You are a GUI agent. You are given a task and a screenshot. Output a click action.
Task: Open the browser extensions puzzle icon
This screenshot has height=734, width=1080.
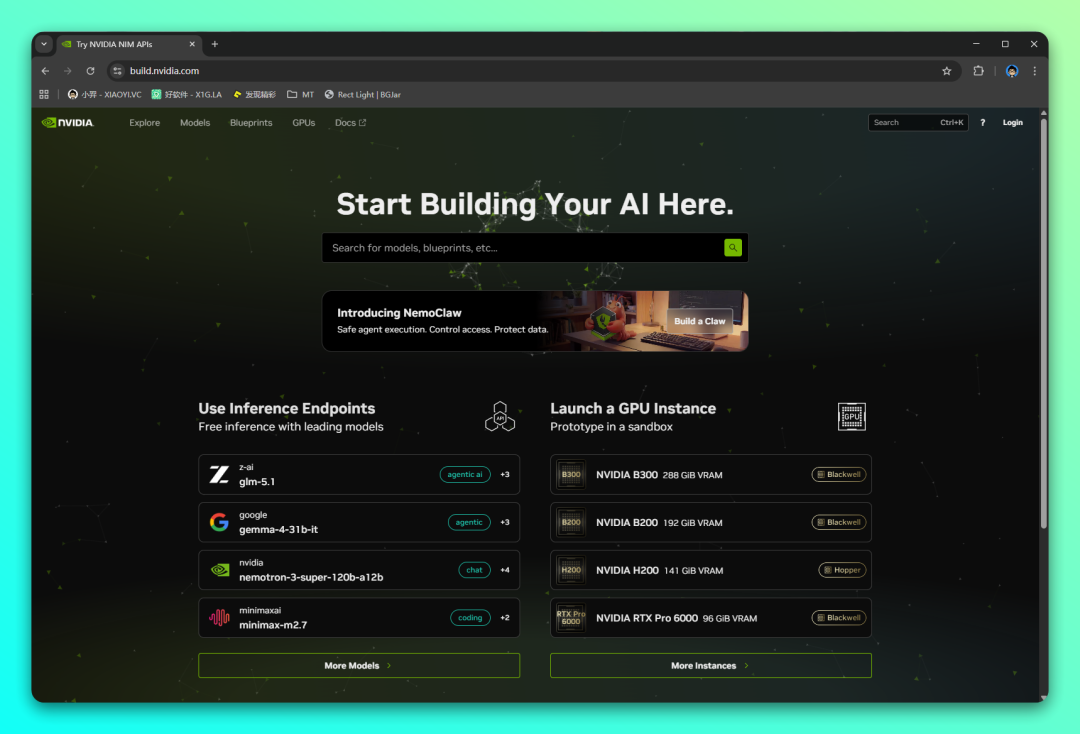click(978, 71)
